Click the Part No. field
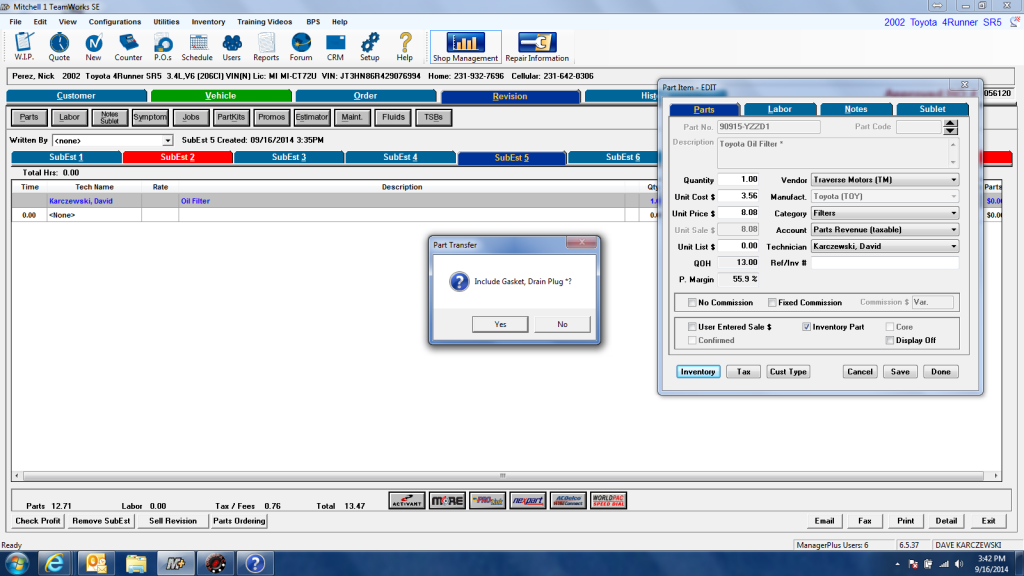Screen dimensions: 1024x576 click(x=769, y=127)
